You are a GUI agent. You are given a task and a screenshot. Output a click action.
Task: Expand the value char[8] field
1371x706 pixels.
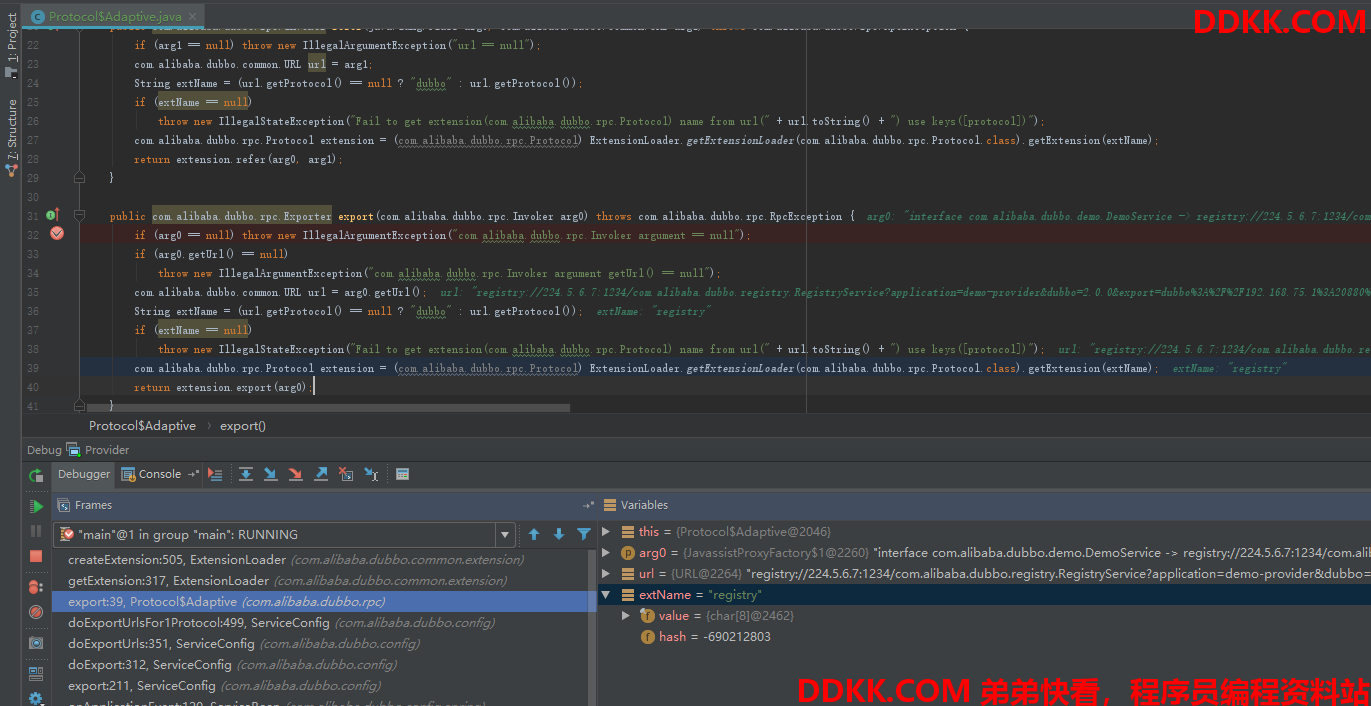pyautogui.click(x=626, y=616)
